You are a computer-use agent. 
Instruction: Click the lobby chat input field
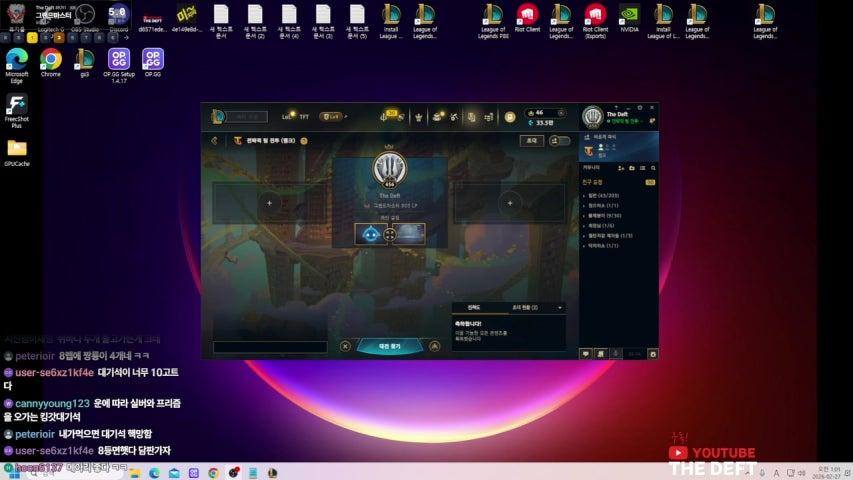pyautogui.click(x=270, y=347)
